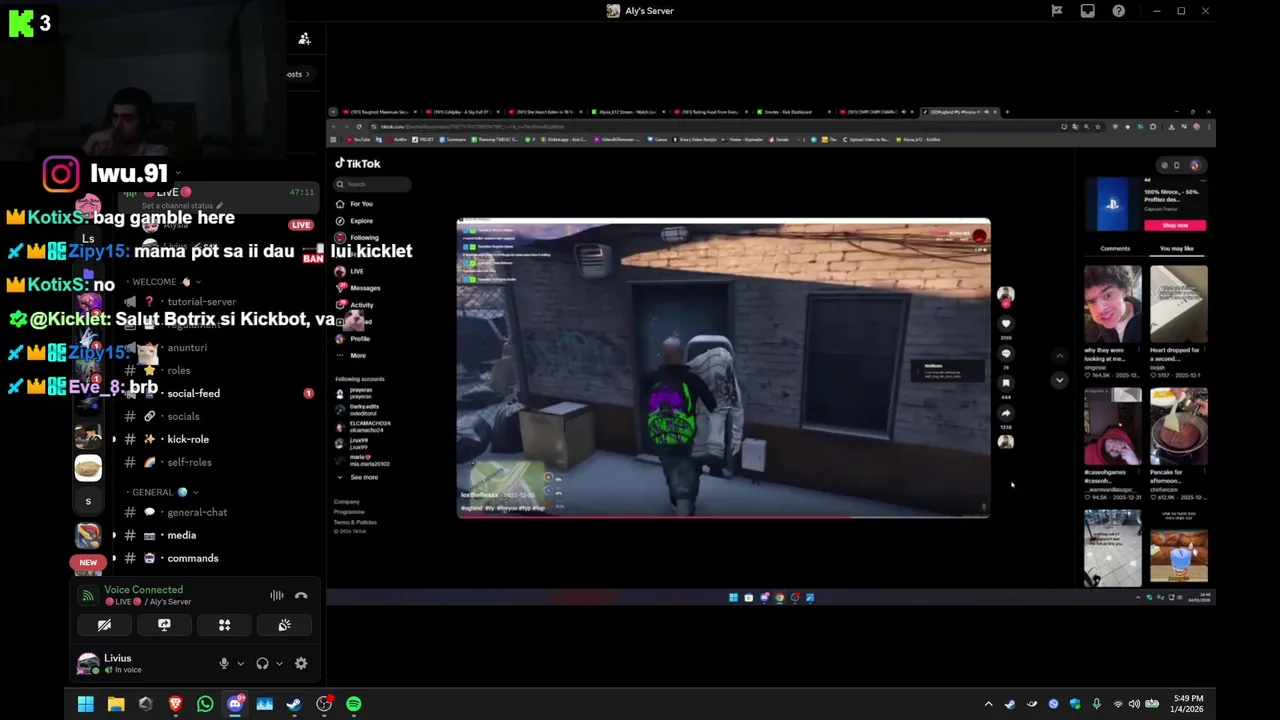The height and width of the screenshot is (720, 1280).
Task: Open Brave browser from taskbar
Action: point(176,704)
